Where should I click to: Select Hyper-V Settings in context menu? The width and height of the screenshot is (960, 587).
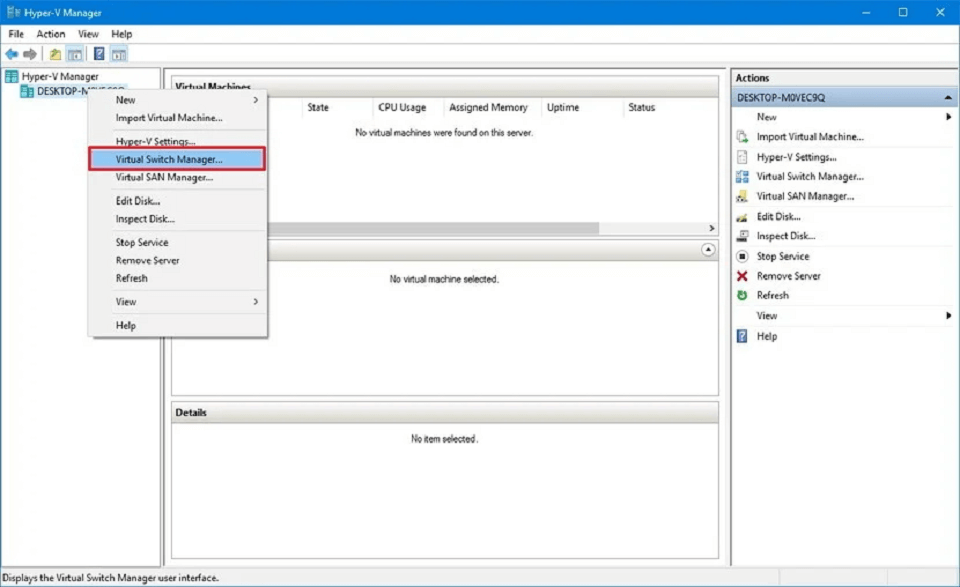(x=177, y=141)
